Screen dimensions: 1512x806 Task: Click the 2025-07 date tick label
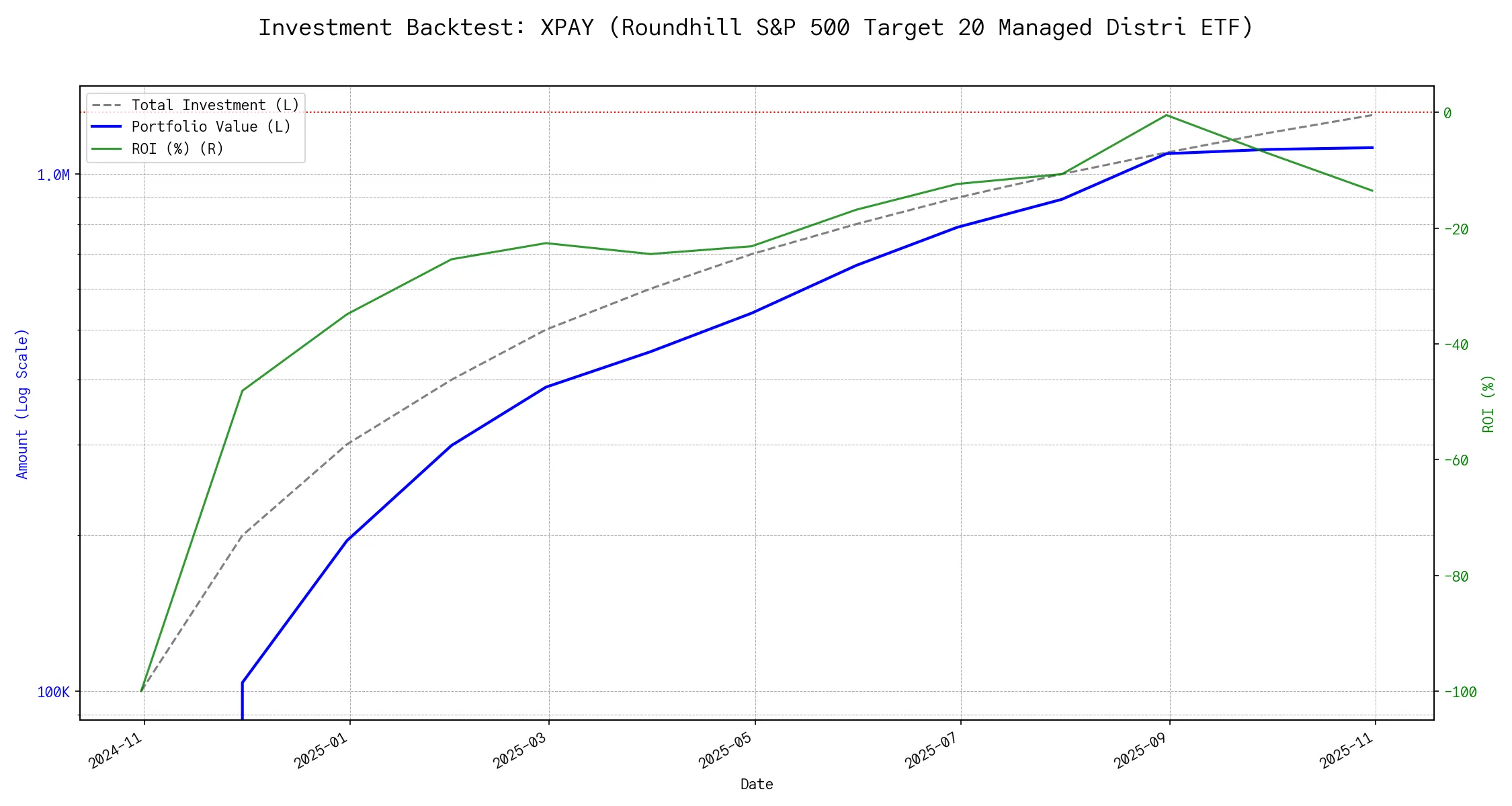932,751
